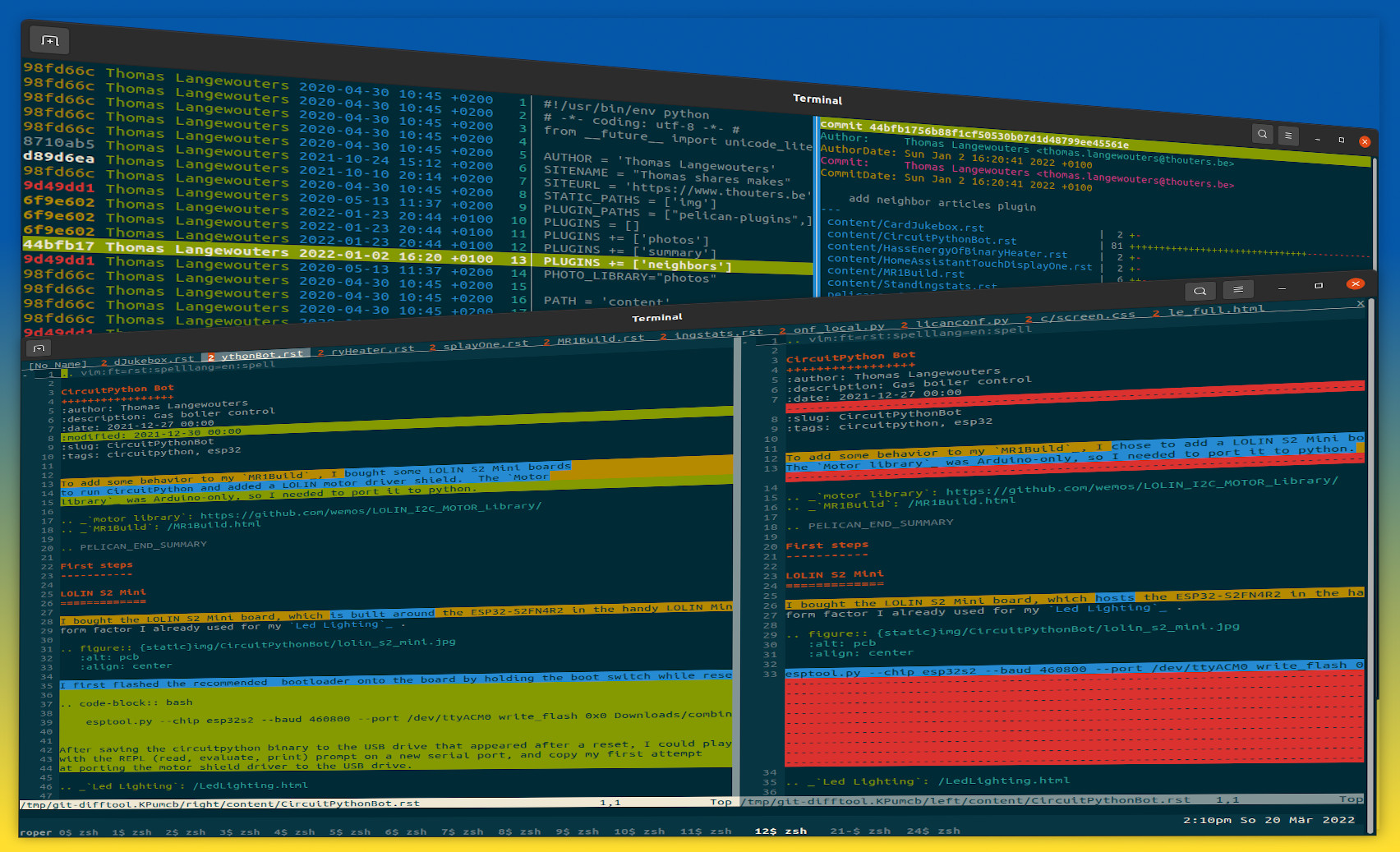Select screen window 1$ zsh

(131, 832)
